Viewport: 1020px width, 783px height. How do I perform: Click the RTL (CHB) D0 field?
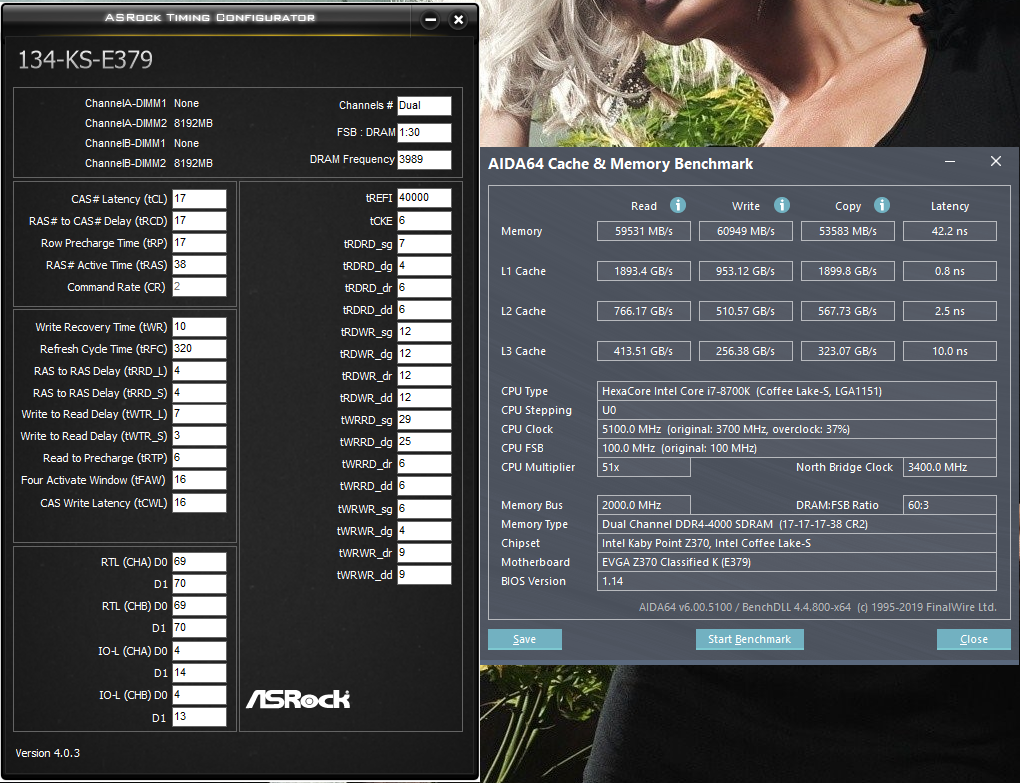pos(199,606)
